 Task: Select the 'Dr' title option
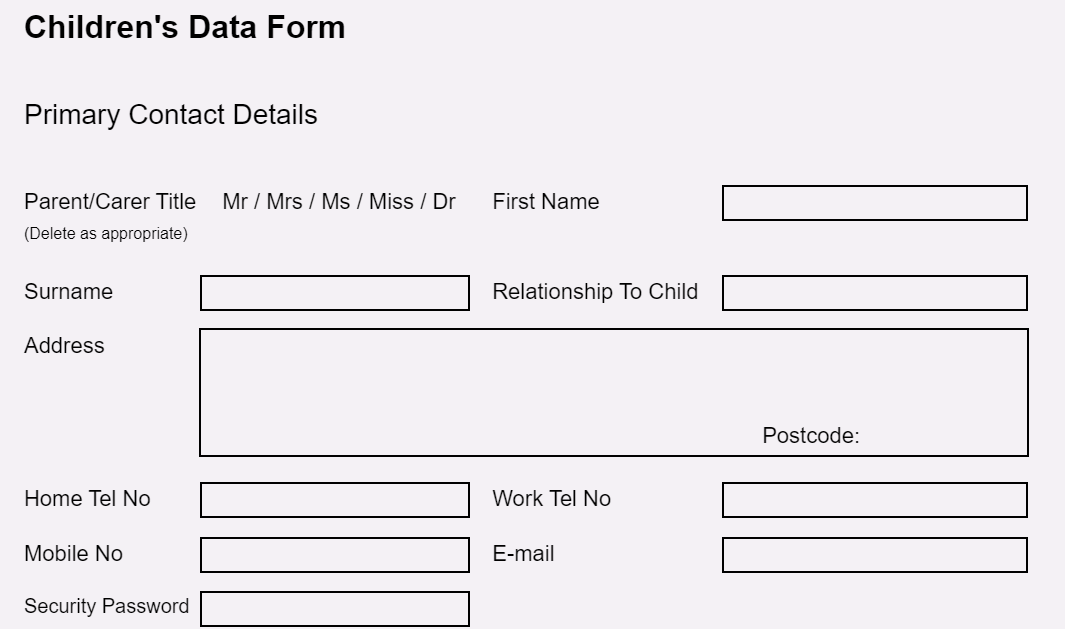444,202
